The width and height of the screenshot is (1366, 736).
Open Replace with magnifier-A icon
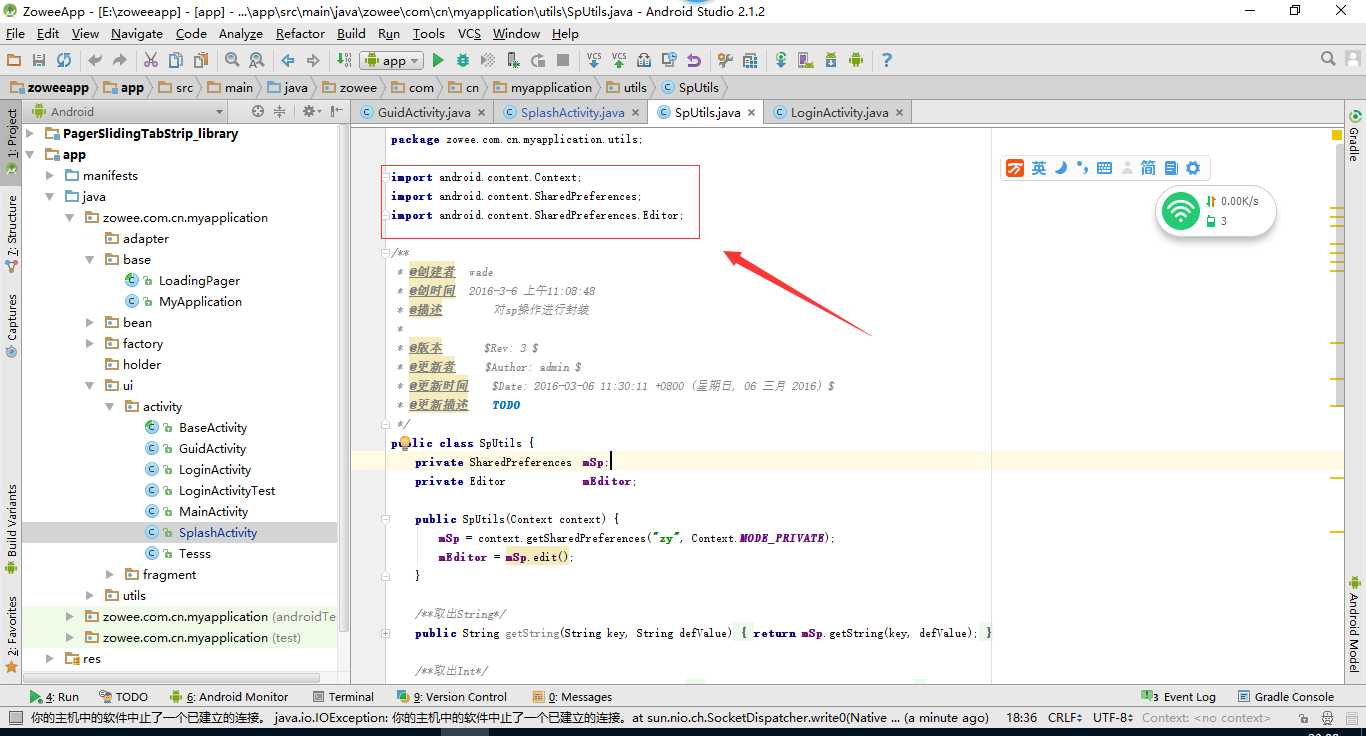click(257, 60)
